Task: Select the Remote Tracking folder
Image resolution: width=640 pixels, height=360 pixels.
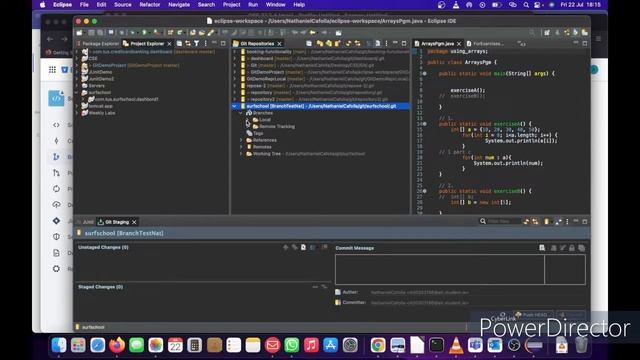Action: click(273, 127)
